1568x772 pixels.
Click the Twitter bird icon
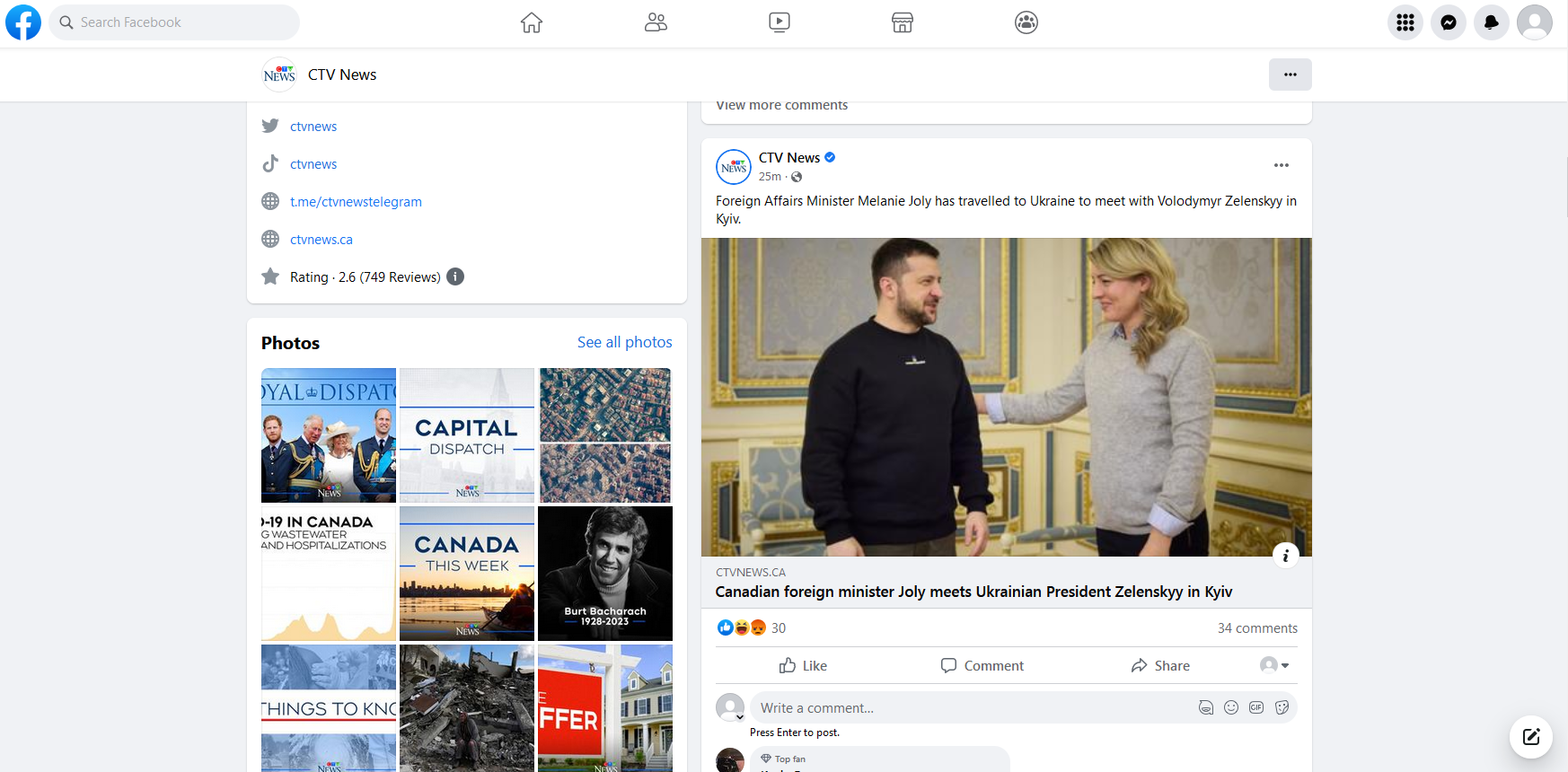[270, 126]
